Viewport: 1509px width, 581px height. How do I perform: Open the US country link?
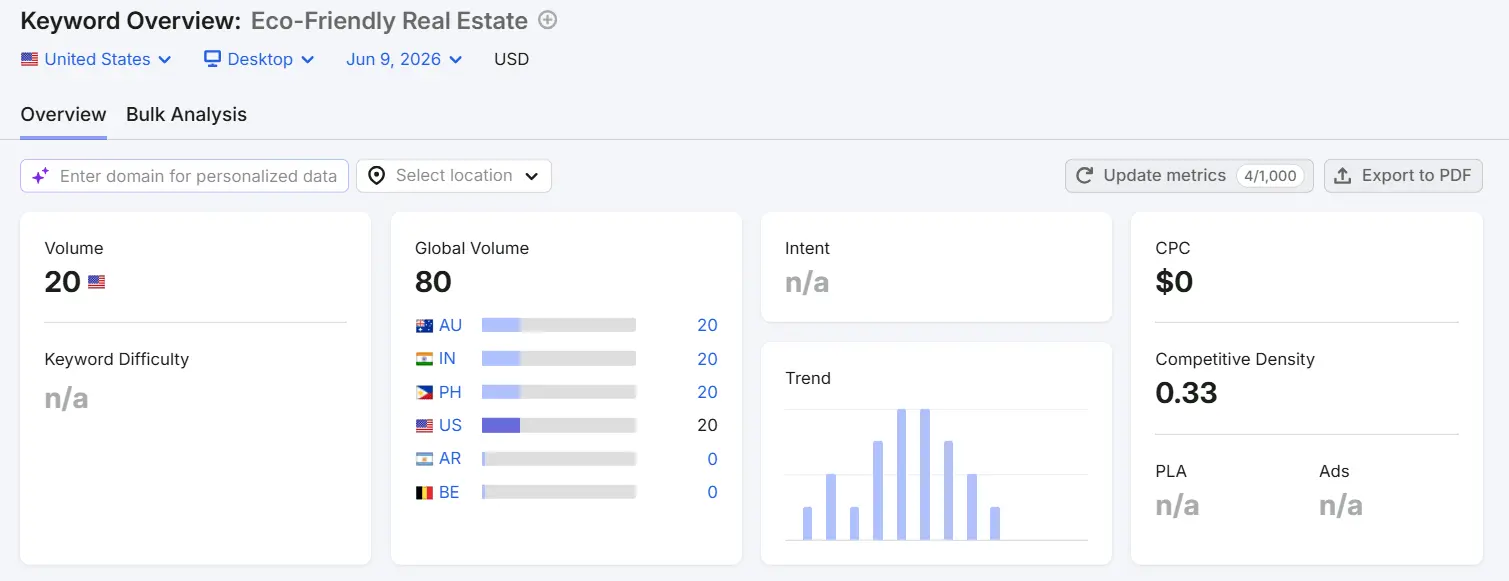[450, 426]
